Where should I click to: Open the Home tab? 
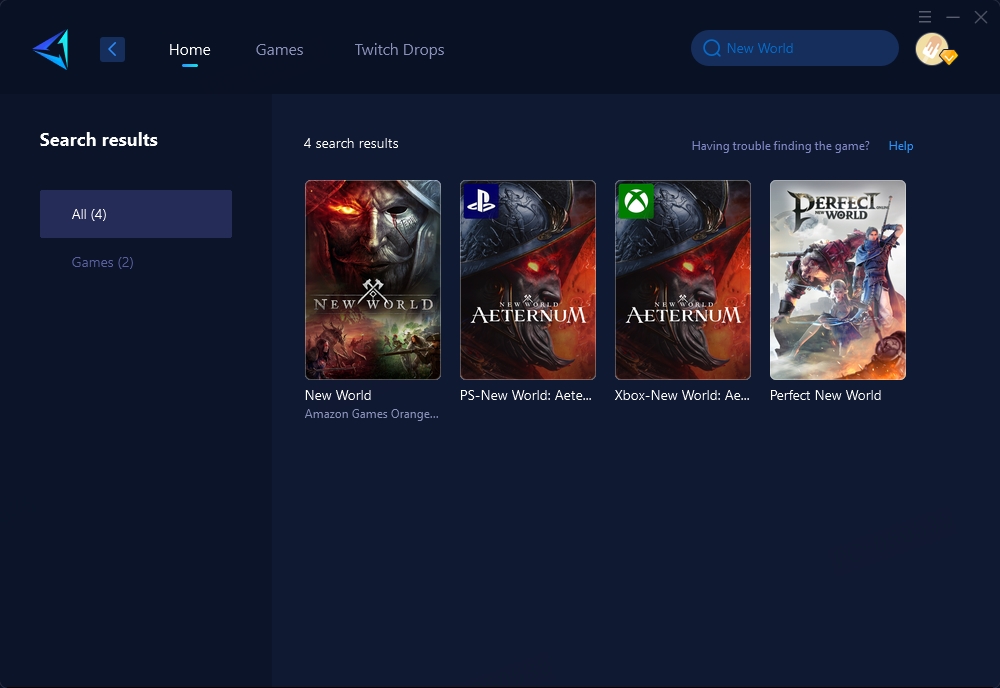[x=189, y=50]
